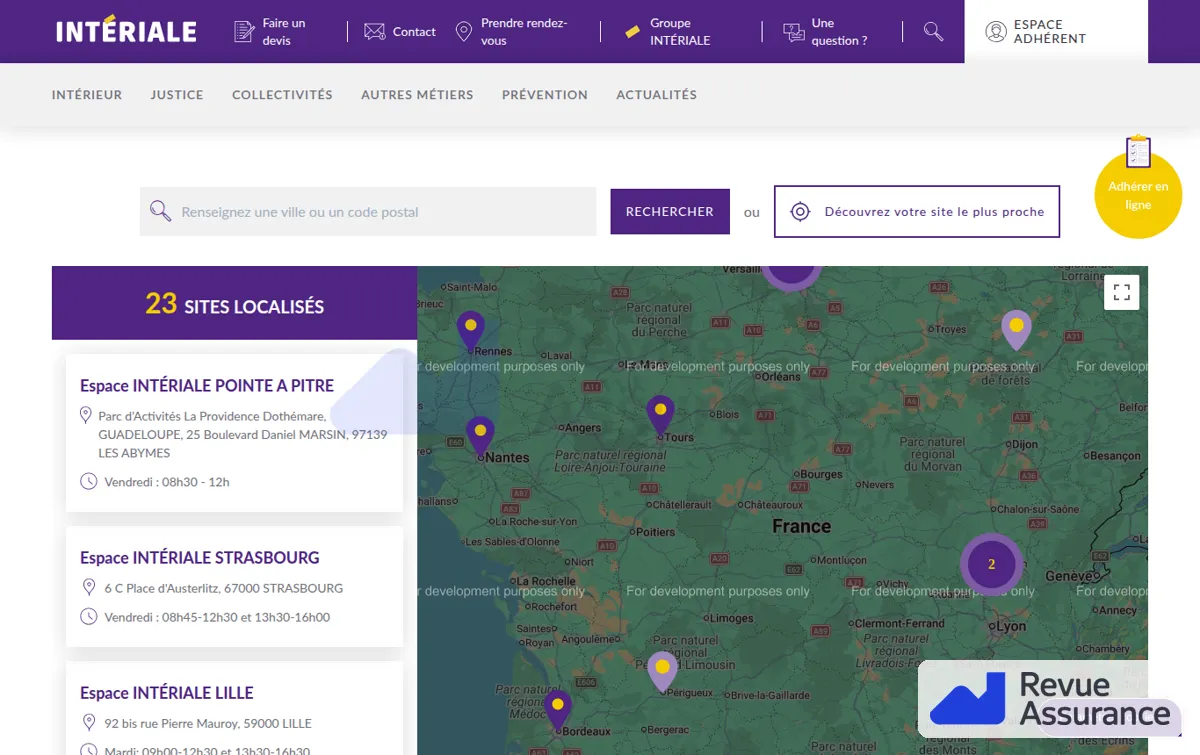Click Découvrez votre site le plus proche
1200x755 pixels.
tap(917, 212)
